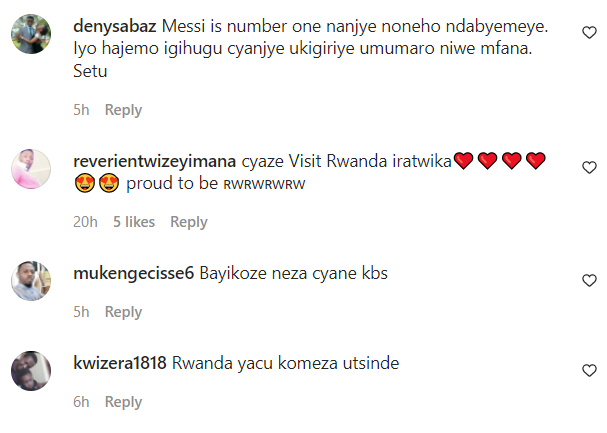Reply to kwizera1818's comment
This screenshot has height=433, width=607.
pyautogui.click(x=123, y=402)
